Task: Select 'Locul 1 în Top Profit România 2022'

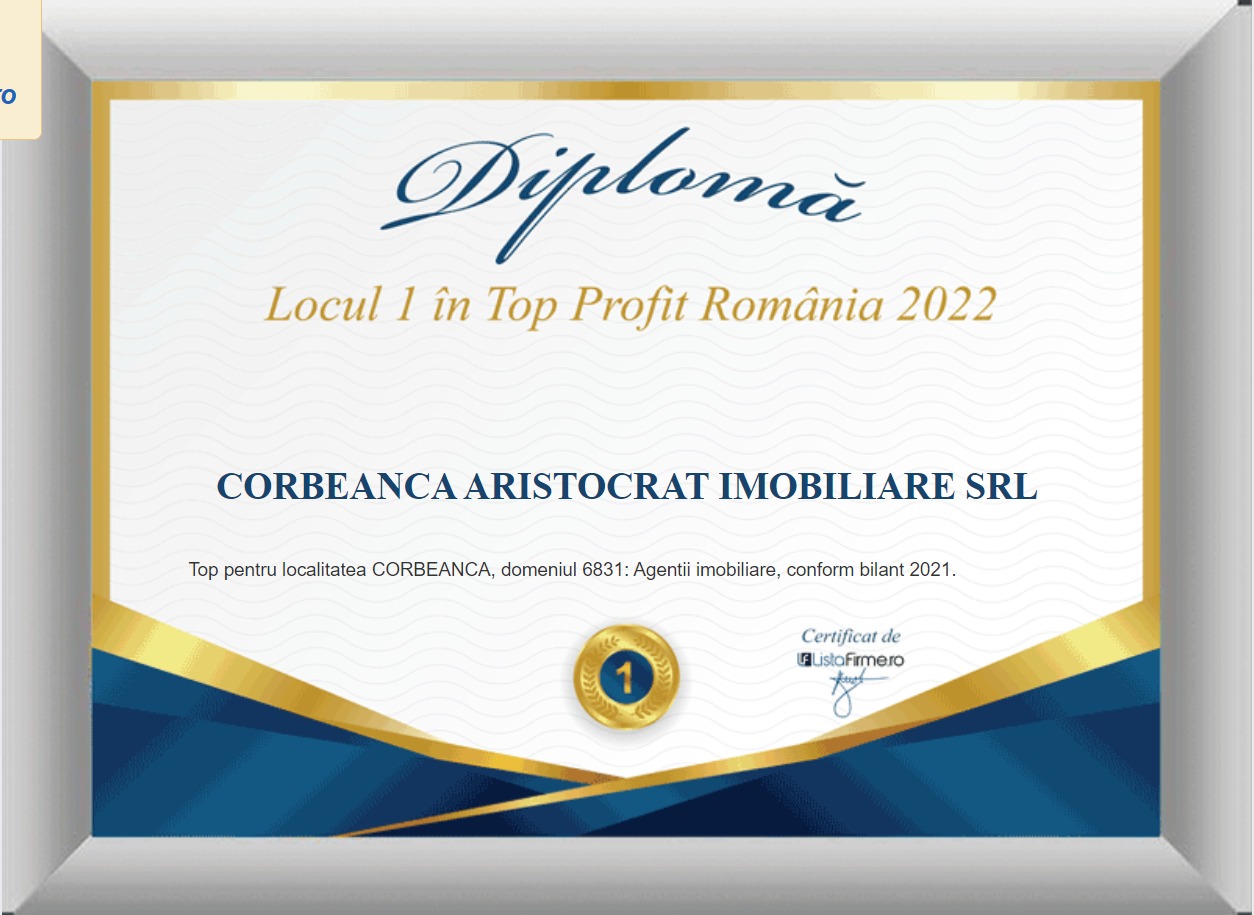Action: (630, 304)
